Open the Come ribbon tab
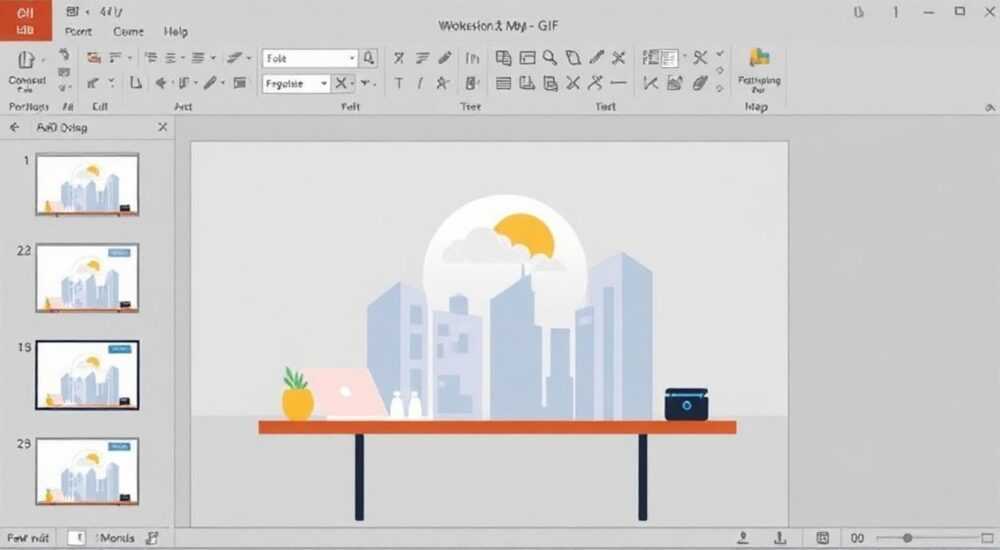This screenshot has height=550, width=1000. tap(128, 31)
